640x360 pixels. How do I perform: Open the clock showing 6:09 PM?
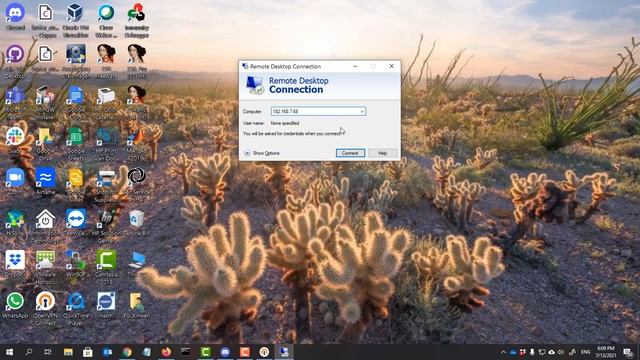(x=605, y=352)
